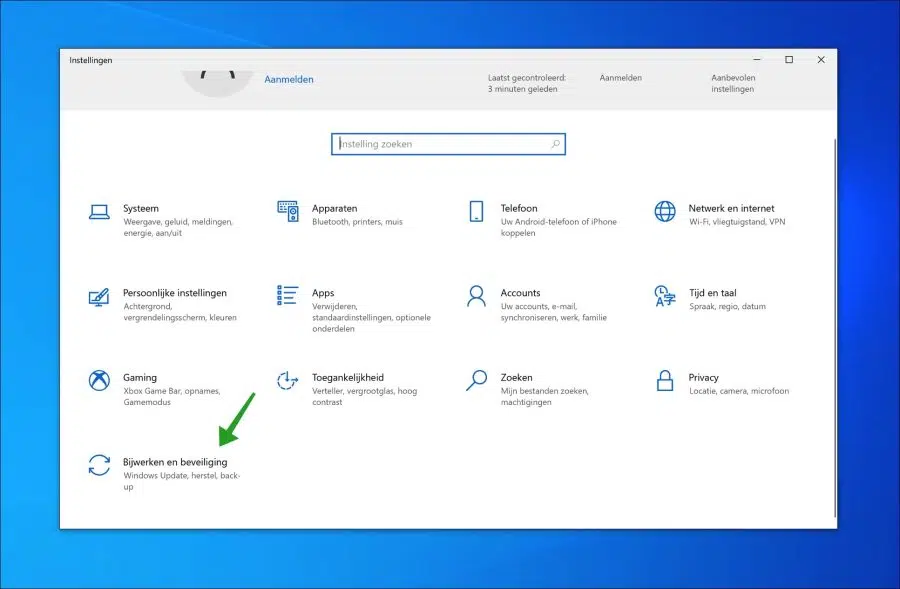Viewport: 900px width, 589px height.
Task: Open the Gaming Xbox icon
Action: tap(99, 380)
